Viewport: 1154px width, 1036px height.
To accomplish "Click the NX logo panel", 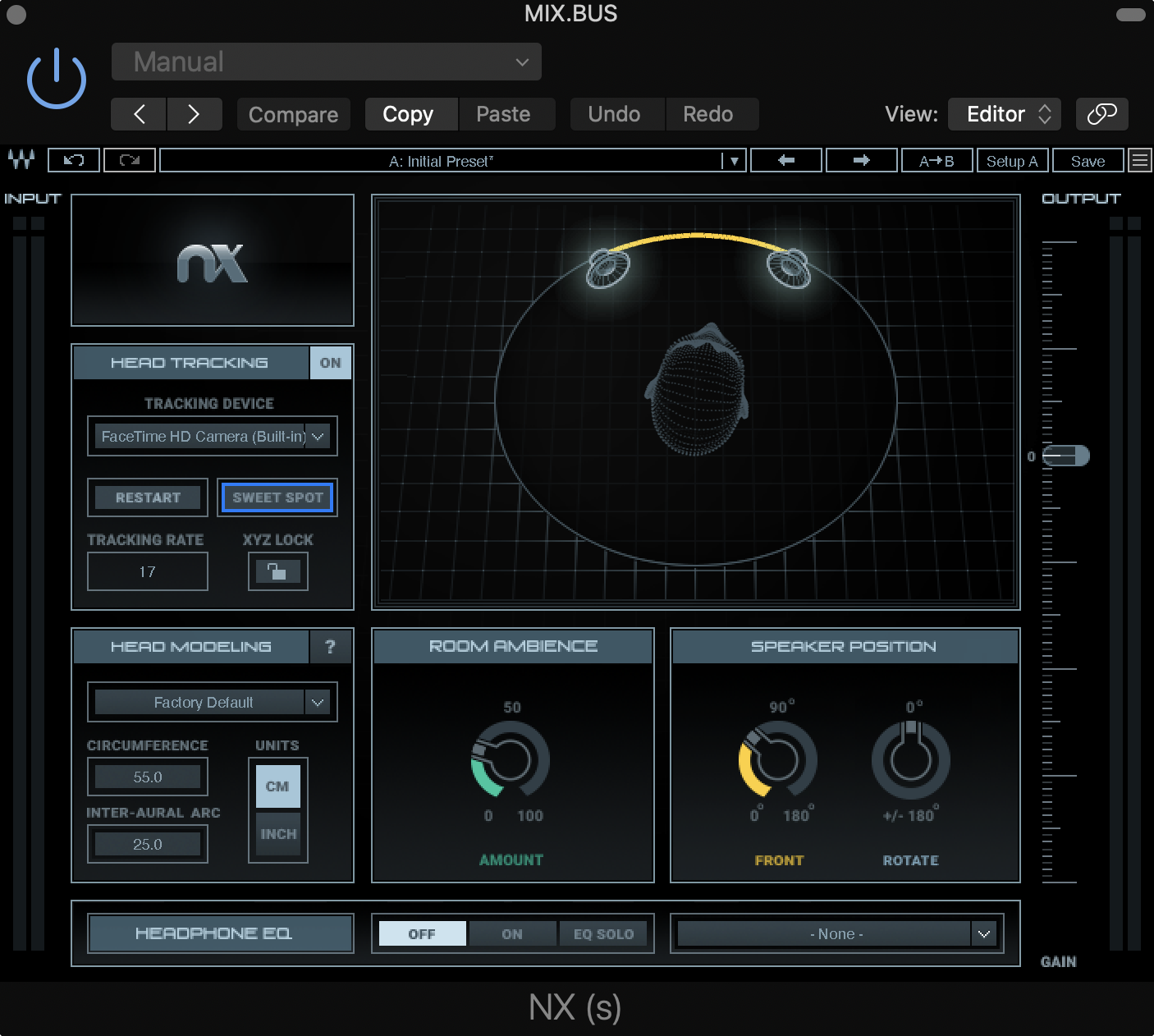I will tap(213, 260).
